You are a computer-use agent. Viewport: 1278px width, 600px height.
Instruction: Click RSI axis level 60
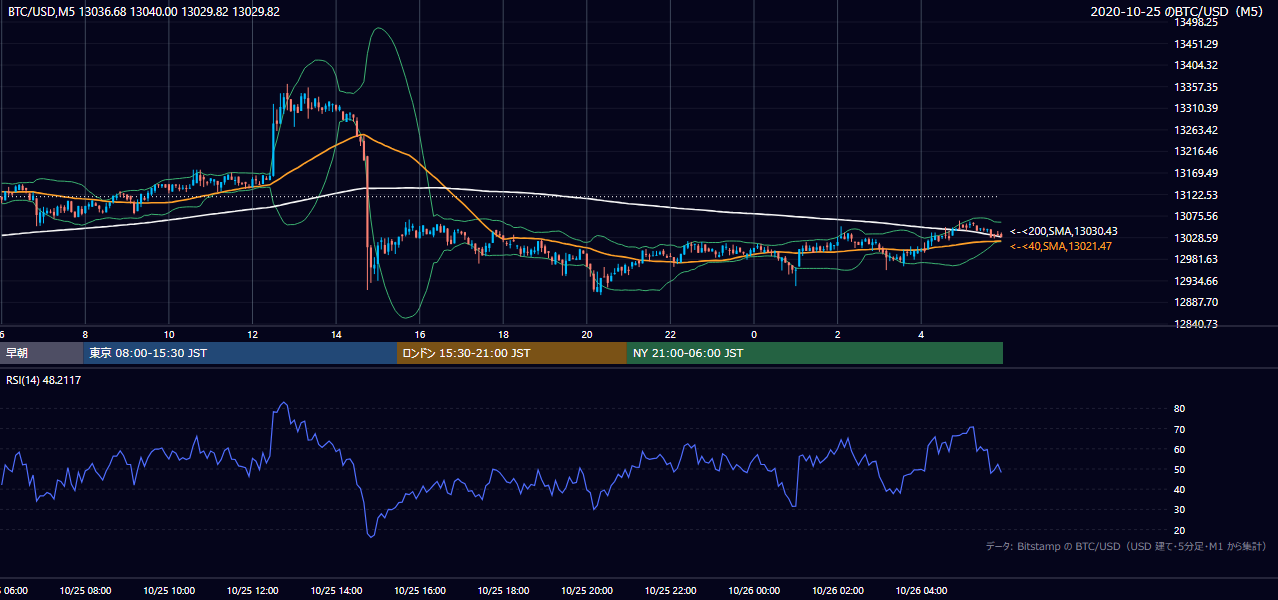(x=1179, y=449)
